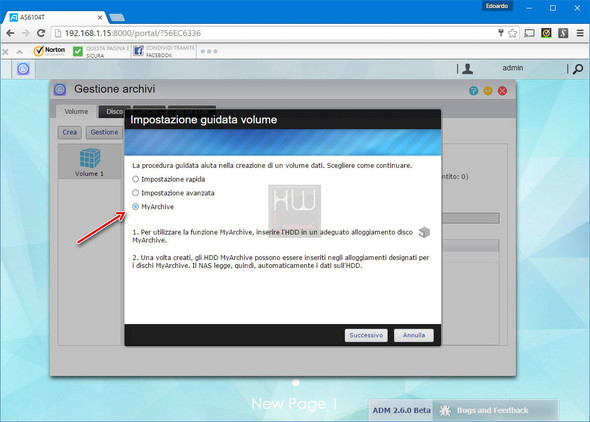This screenshot has width=590, height=422.
Task: Choose the Impostazione avanzata radio option
Action: (x=135, y=193)
